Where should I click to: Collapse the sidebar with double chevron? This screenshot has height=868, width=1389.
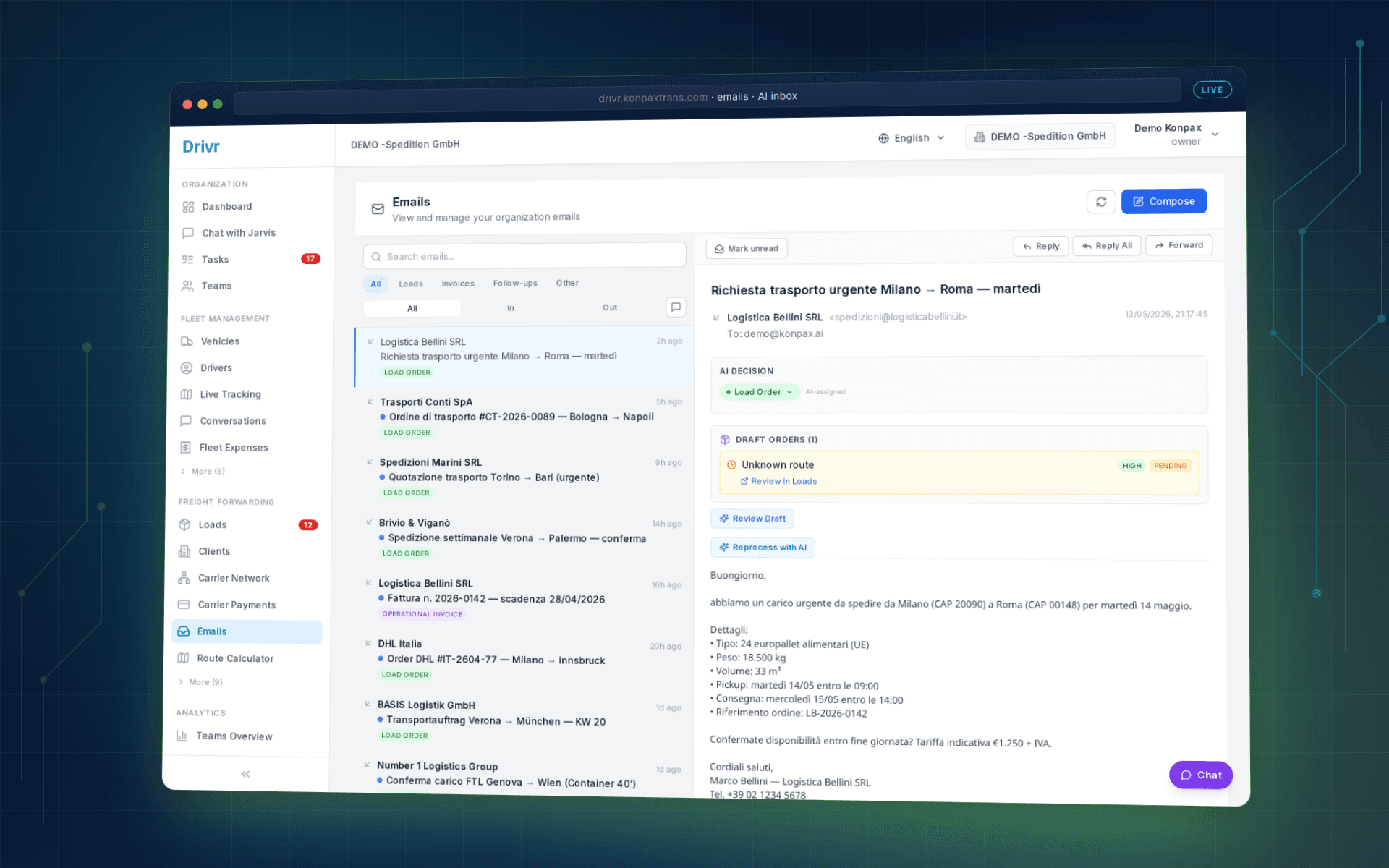click(245, 774)
